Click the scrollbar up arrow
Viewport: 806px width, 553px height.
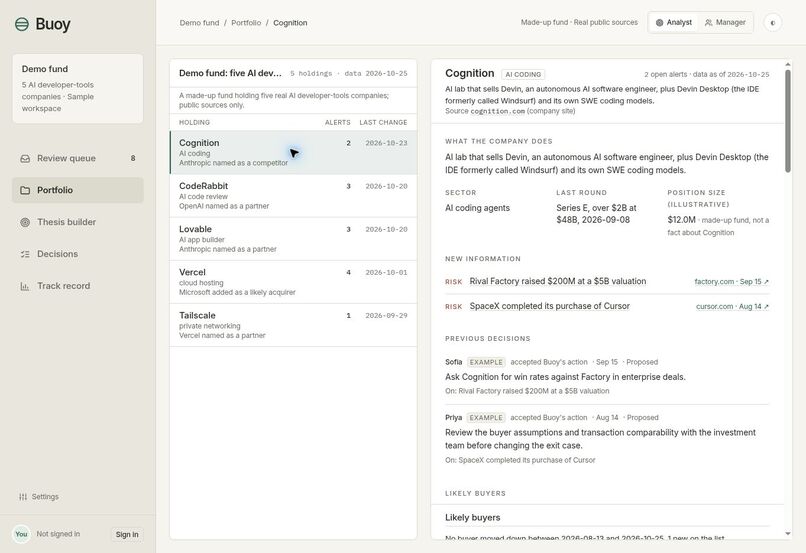[x=788, y=64]
